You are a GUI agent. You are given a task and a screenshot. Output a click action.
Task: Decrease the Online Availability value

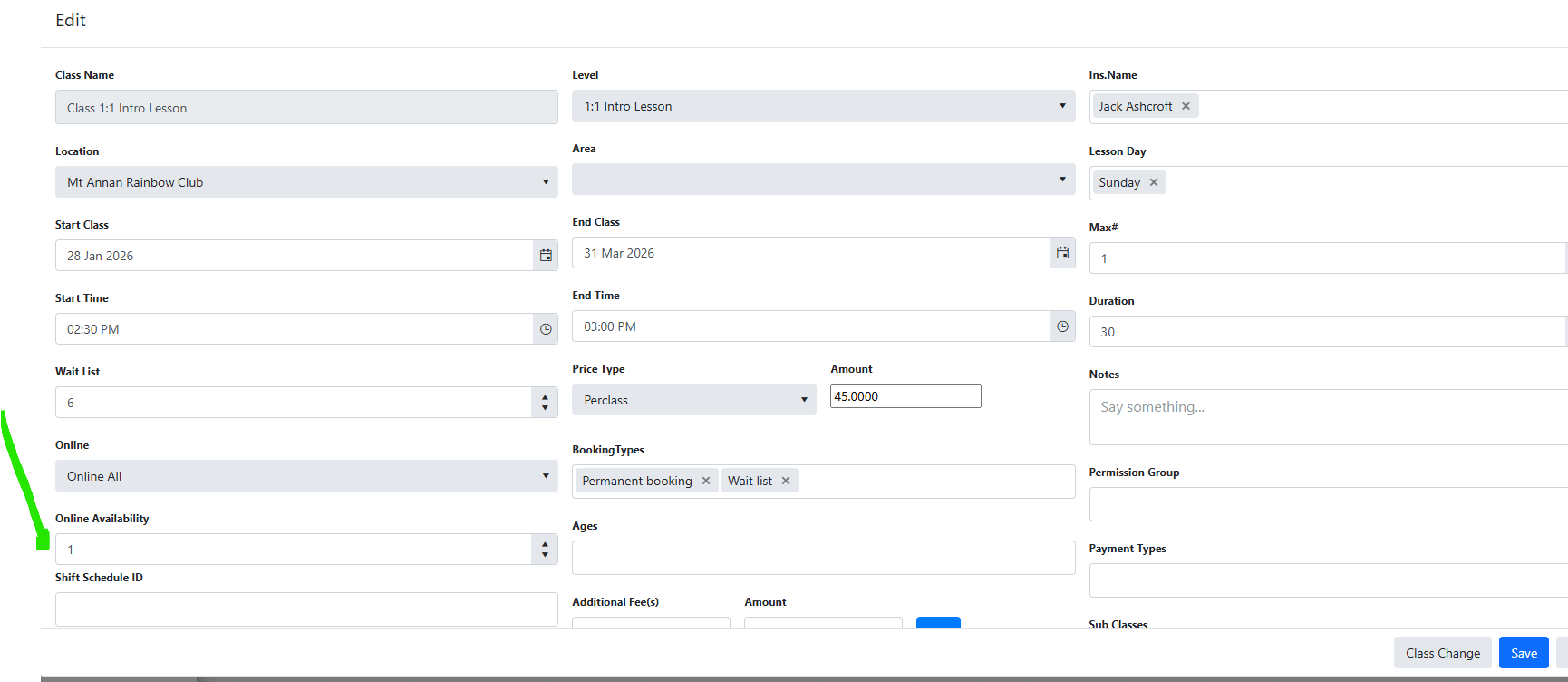pyautogui.click(x=545, y=555)
